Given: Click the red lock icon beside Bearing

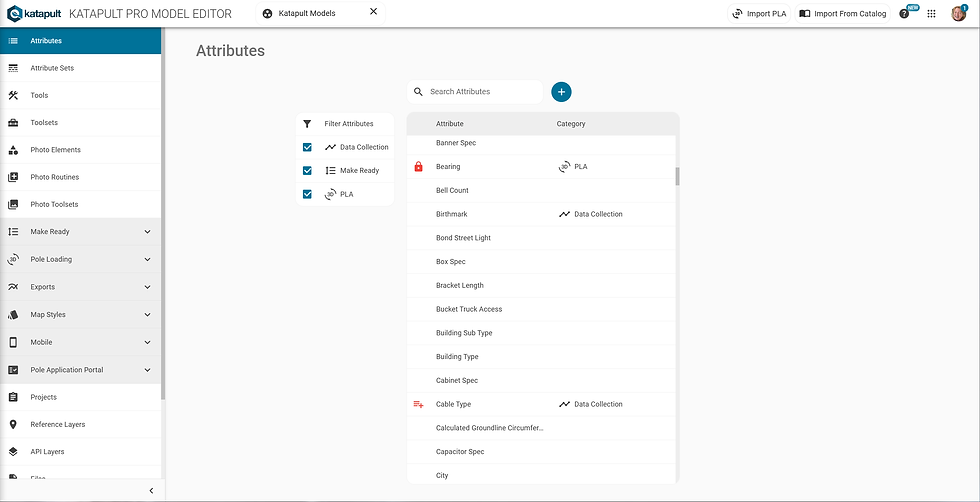Looking at the screenshot, I should [419, 166].
